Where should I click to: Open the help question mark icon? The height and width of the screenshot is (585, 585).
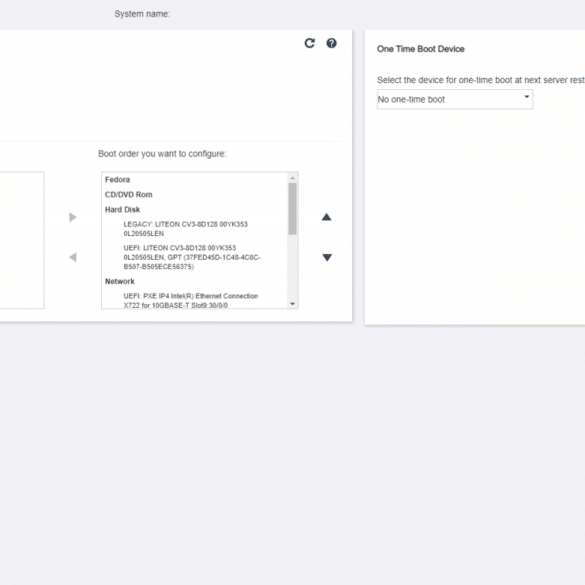[x=331, y=43]
